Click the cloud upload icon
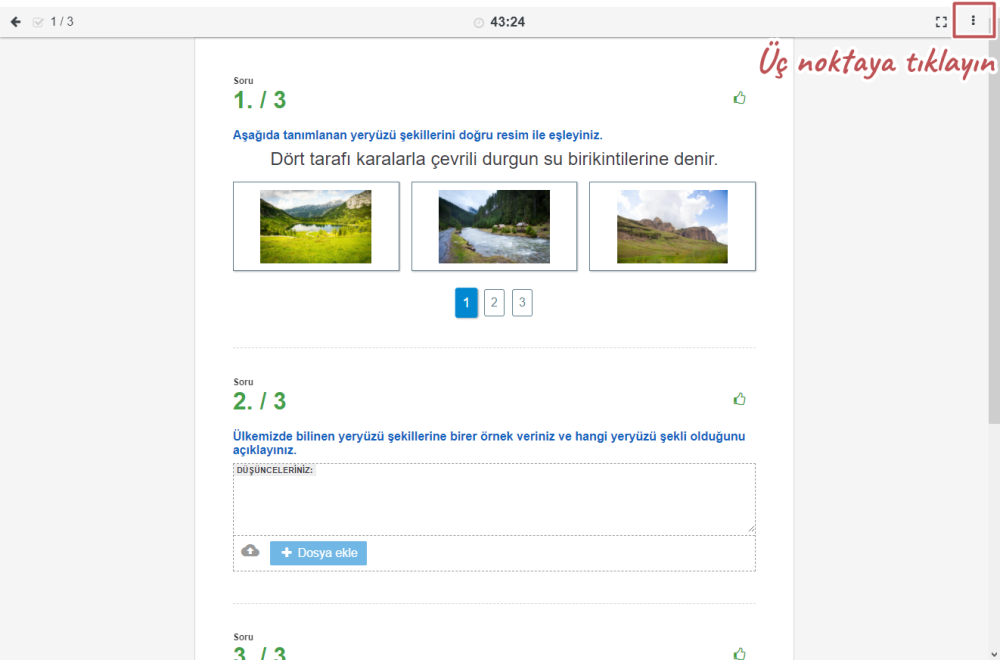The width and height of the screenshot is (1000, 660). click(x=250, y=550)
